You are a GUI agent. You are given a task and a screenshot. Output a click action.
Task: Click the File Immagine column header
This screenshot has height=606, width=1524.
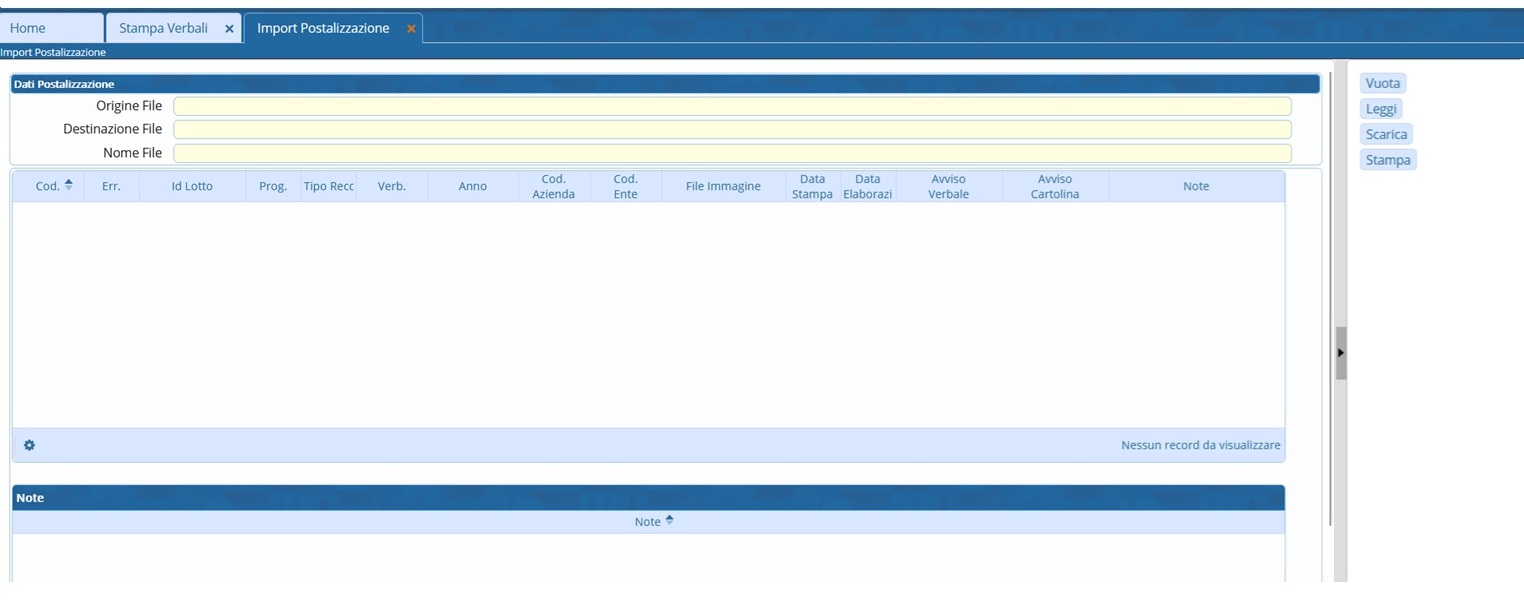pyautogui.click(x=723, y=186)
